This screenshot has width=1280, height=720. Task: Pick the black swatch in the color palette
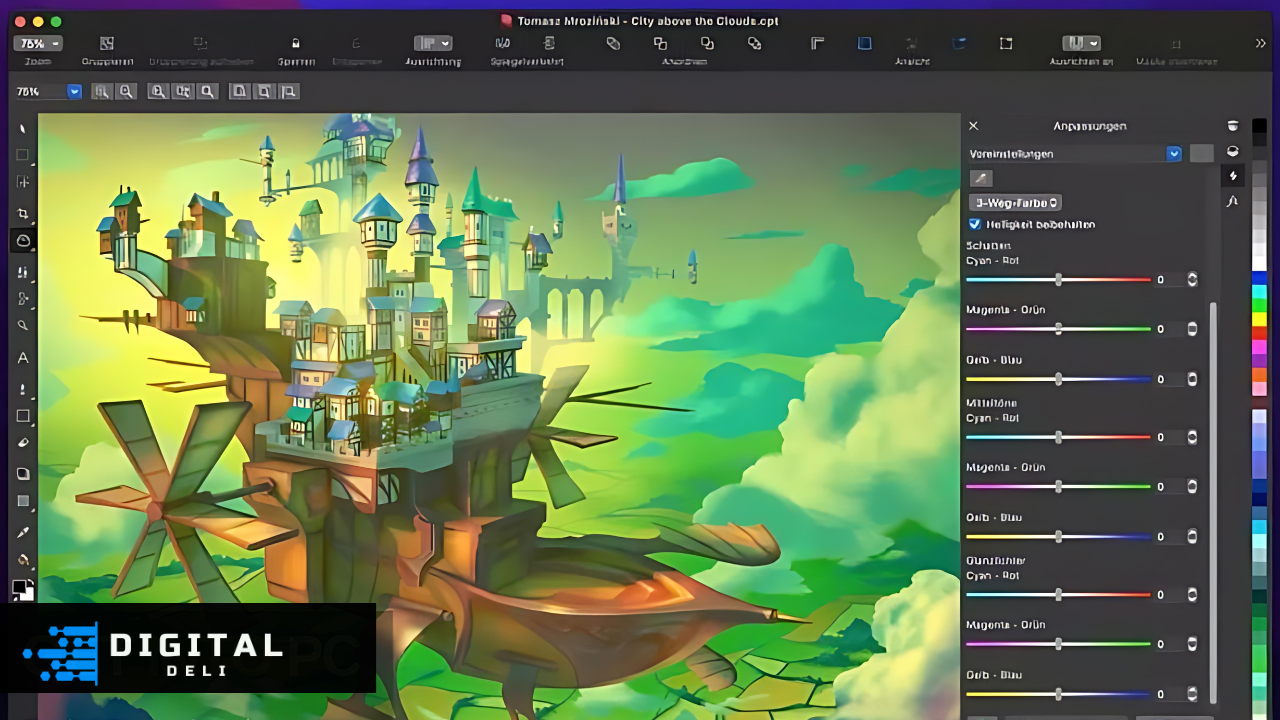click(1259, 126)
